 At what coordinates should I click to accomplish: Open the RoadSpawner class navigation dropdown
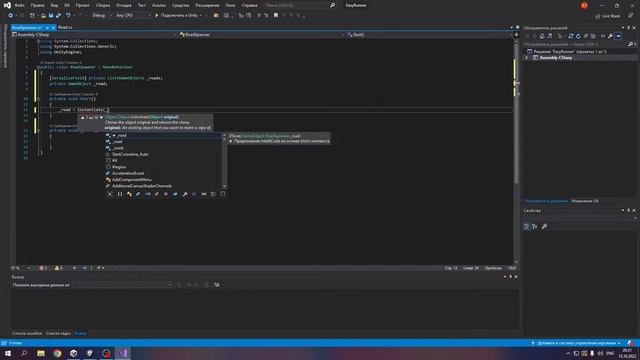click(262, 35)
